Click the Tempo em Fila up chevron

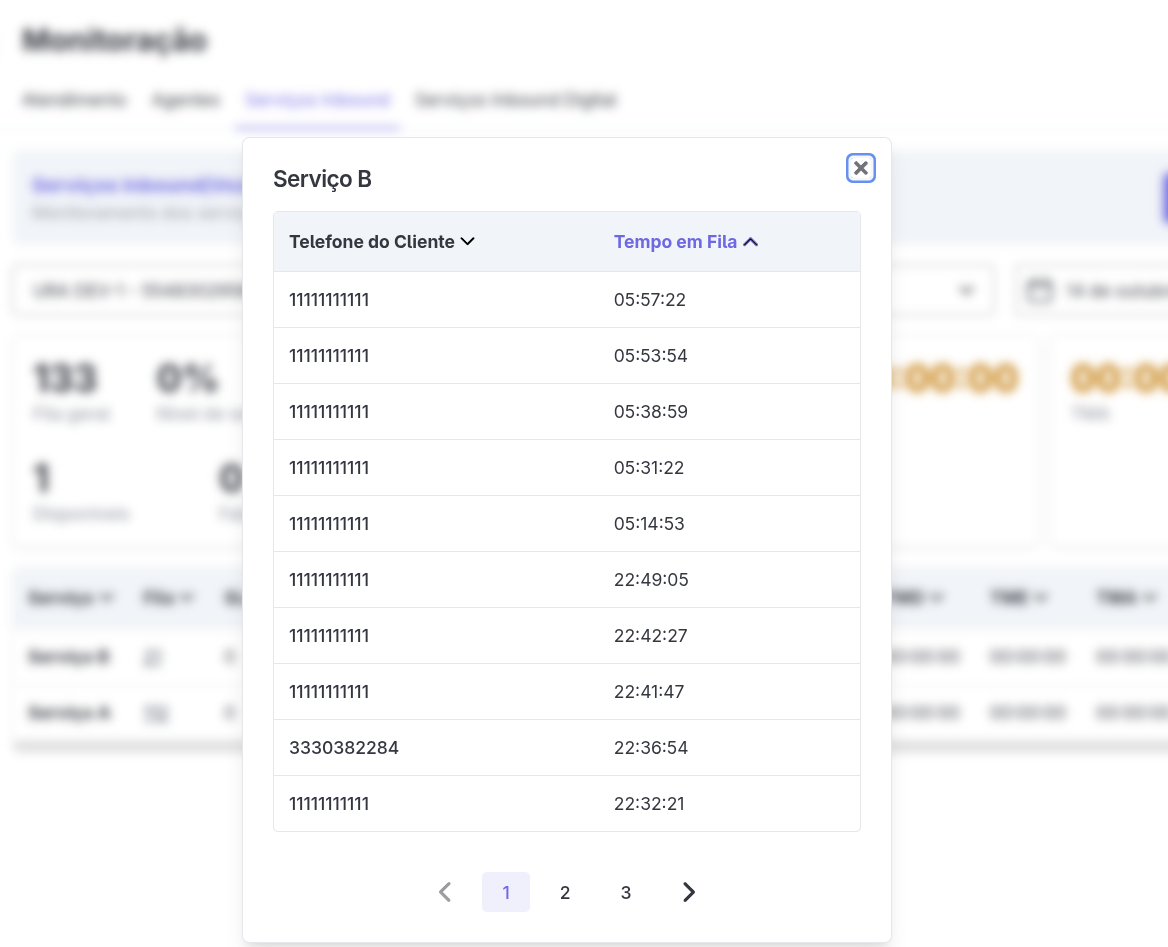[x=751, y=242]
